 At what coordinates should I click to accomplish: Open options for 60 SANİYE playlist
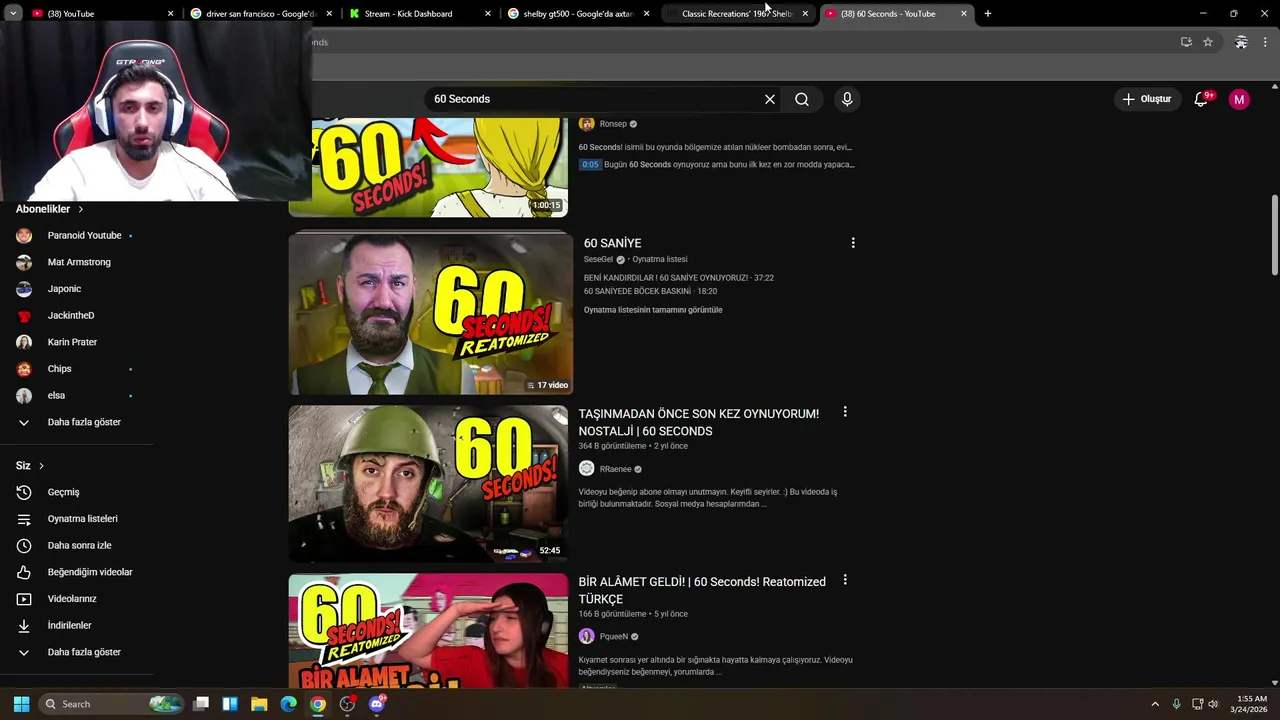point(853,243)
